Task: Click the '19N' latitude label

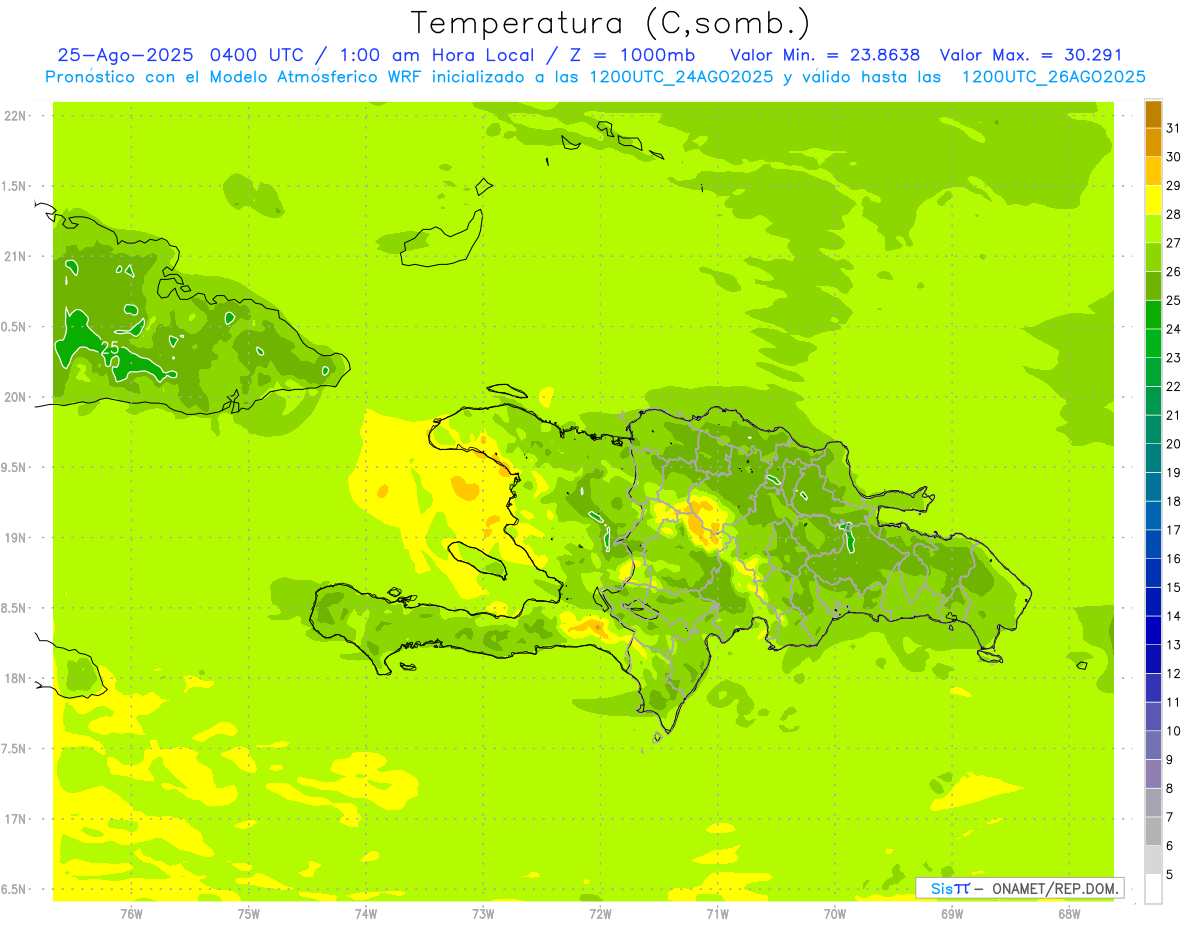Action: [15, 538]
